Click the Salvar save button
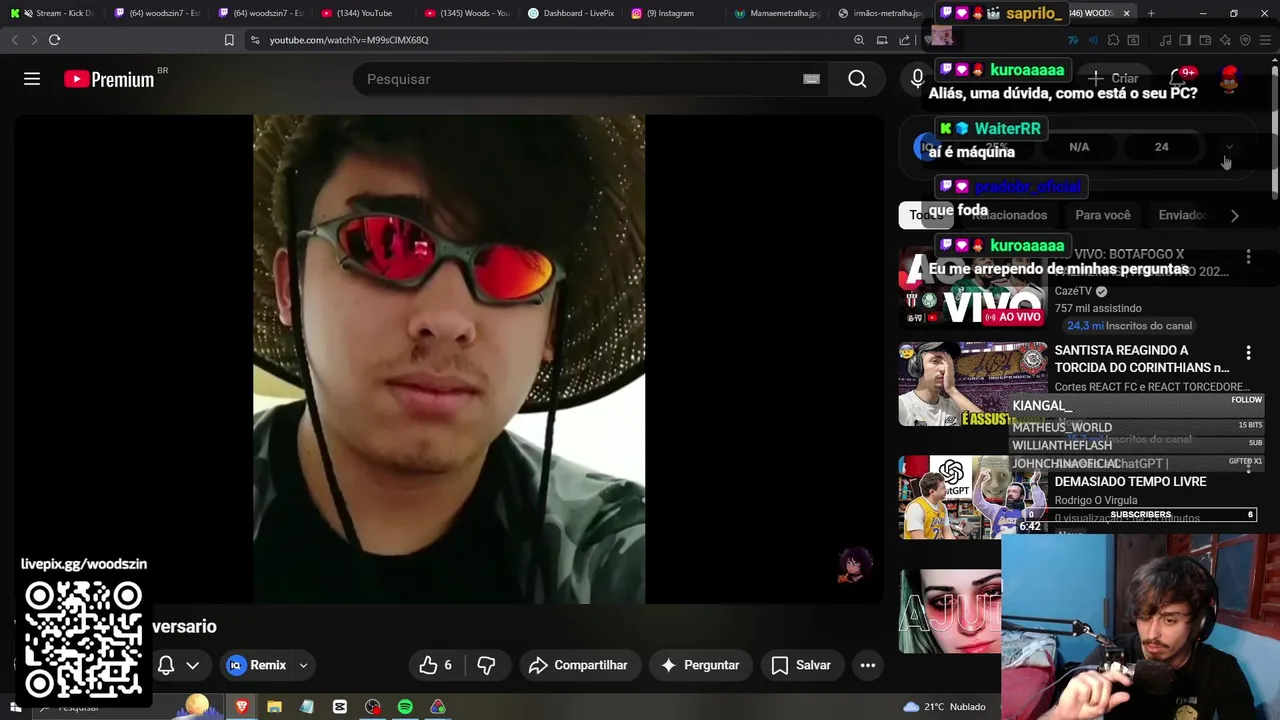The height and width of the screenshot is (720, 1280). click(801, 665)
